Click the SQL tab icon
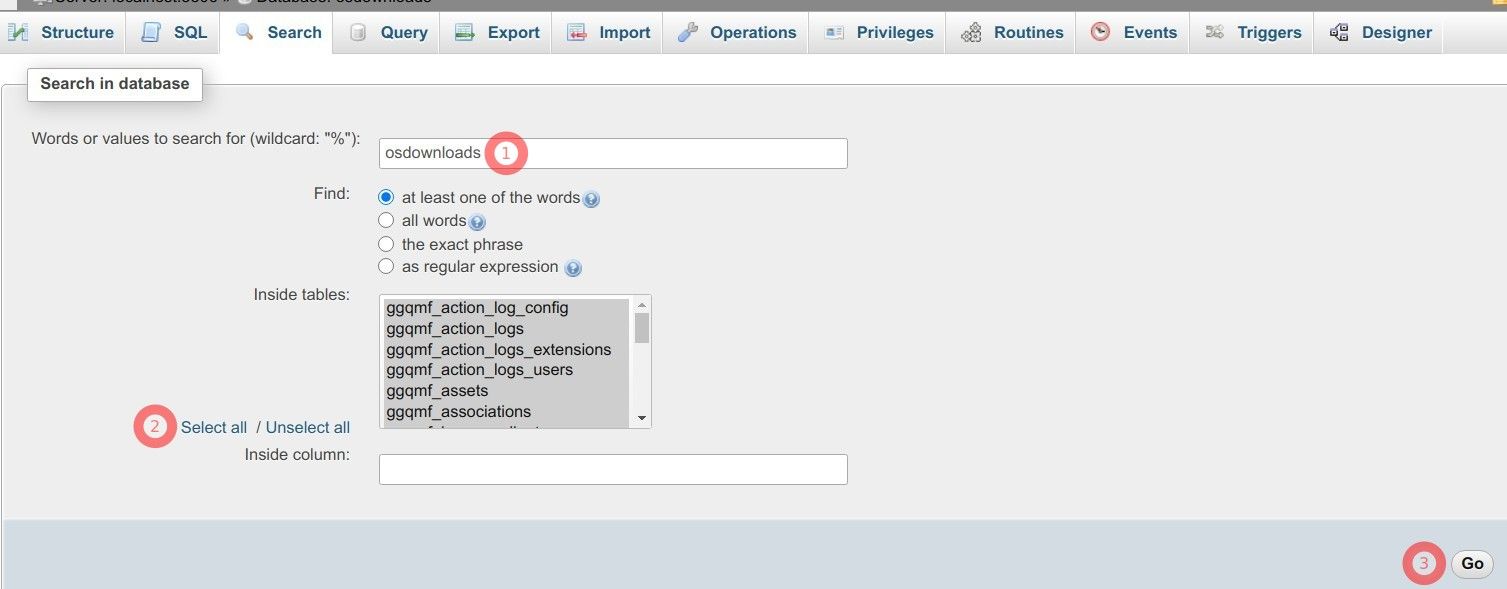Screen dimensions: 1507x589 pyautogui.click(x=151, y=33)
